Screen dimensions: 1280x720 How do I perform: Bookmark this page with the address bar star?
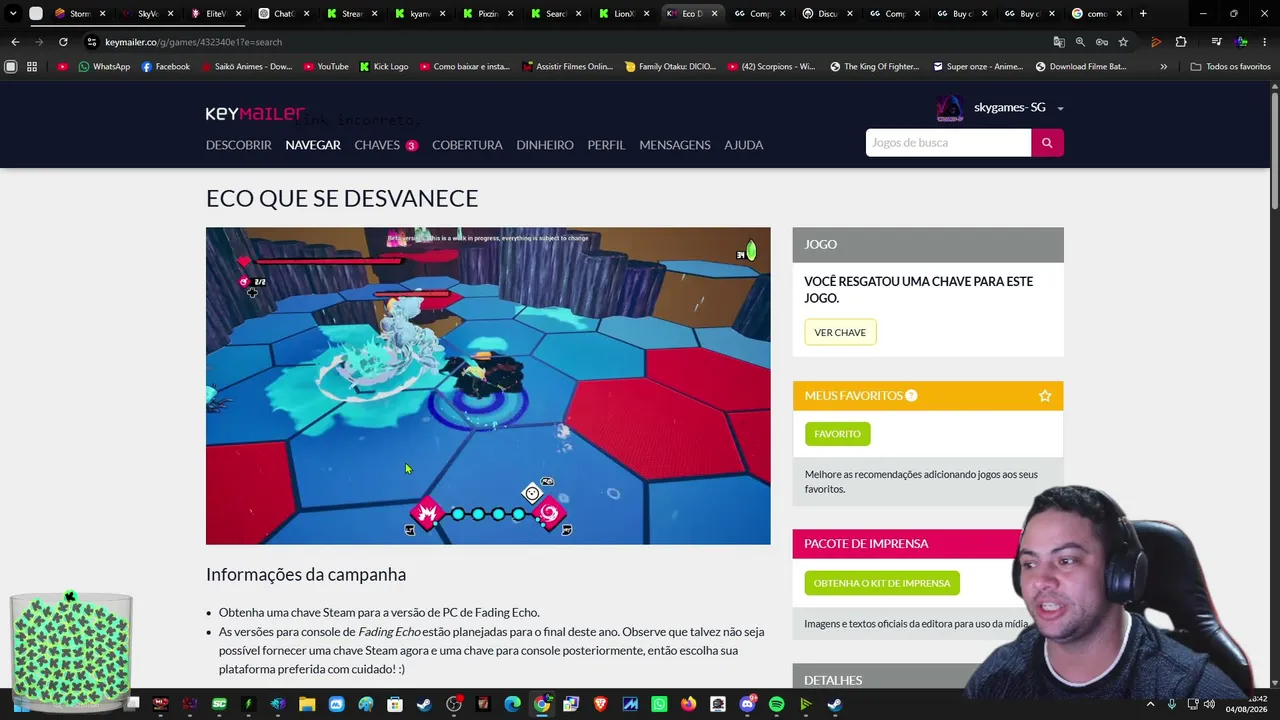coord(1123,42)
